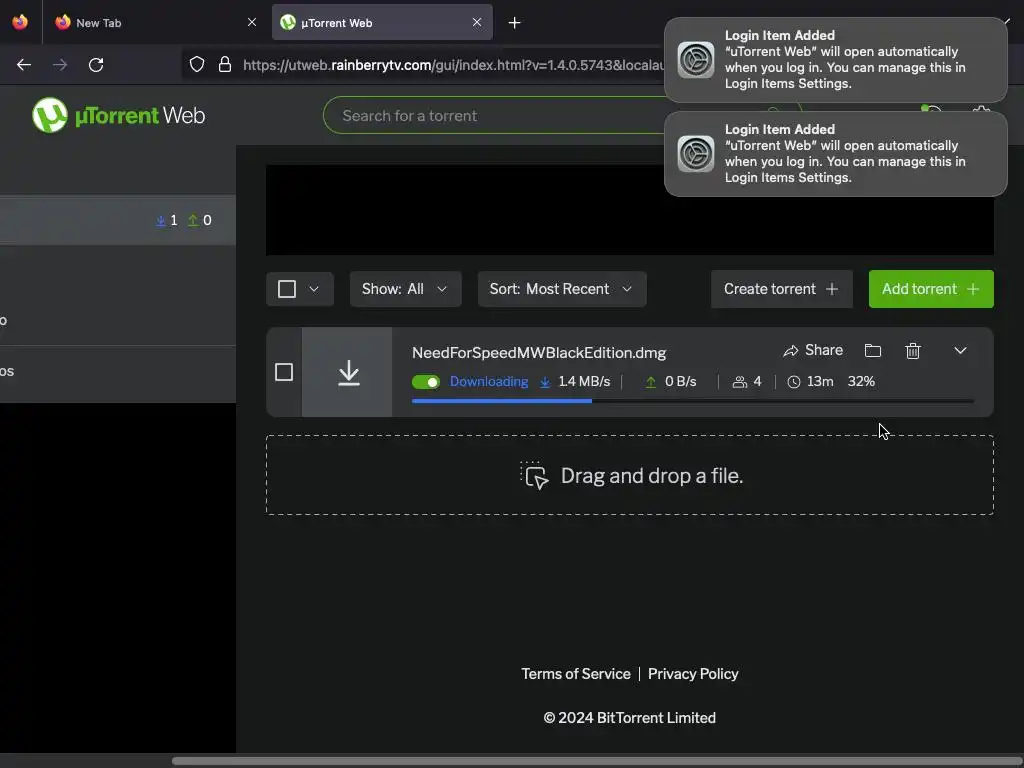Click © 2024 BitTorrent Limited text
Viewport: 1024px width, 768px height.
click(630, 718)
